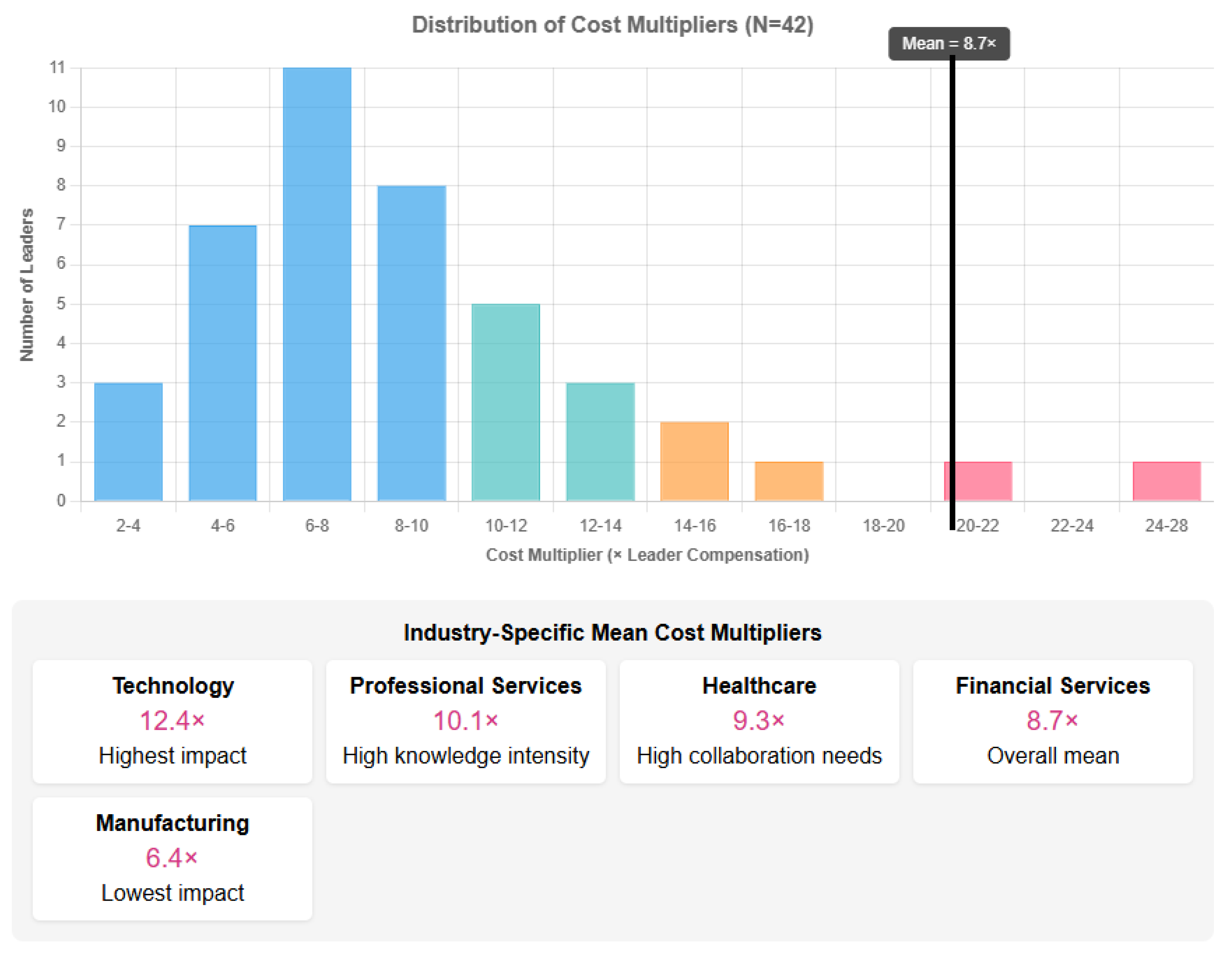Select the 4-6 multiplier bar
The image size is (1232, 954).
point(223,363)
